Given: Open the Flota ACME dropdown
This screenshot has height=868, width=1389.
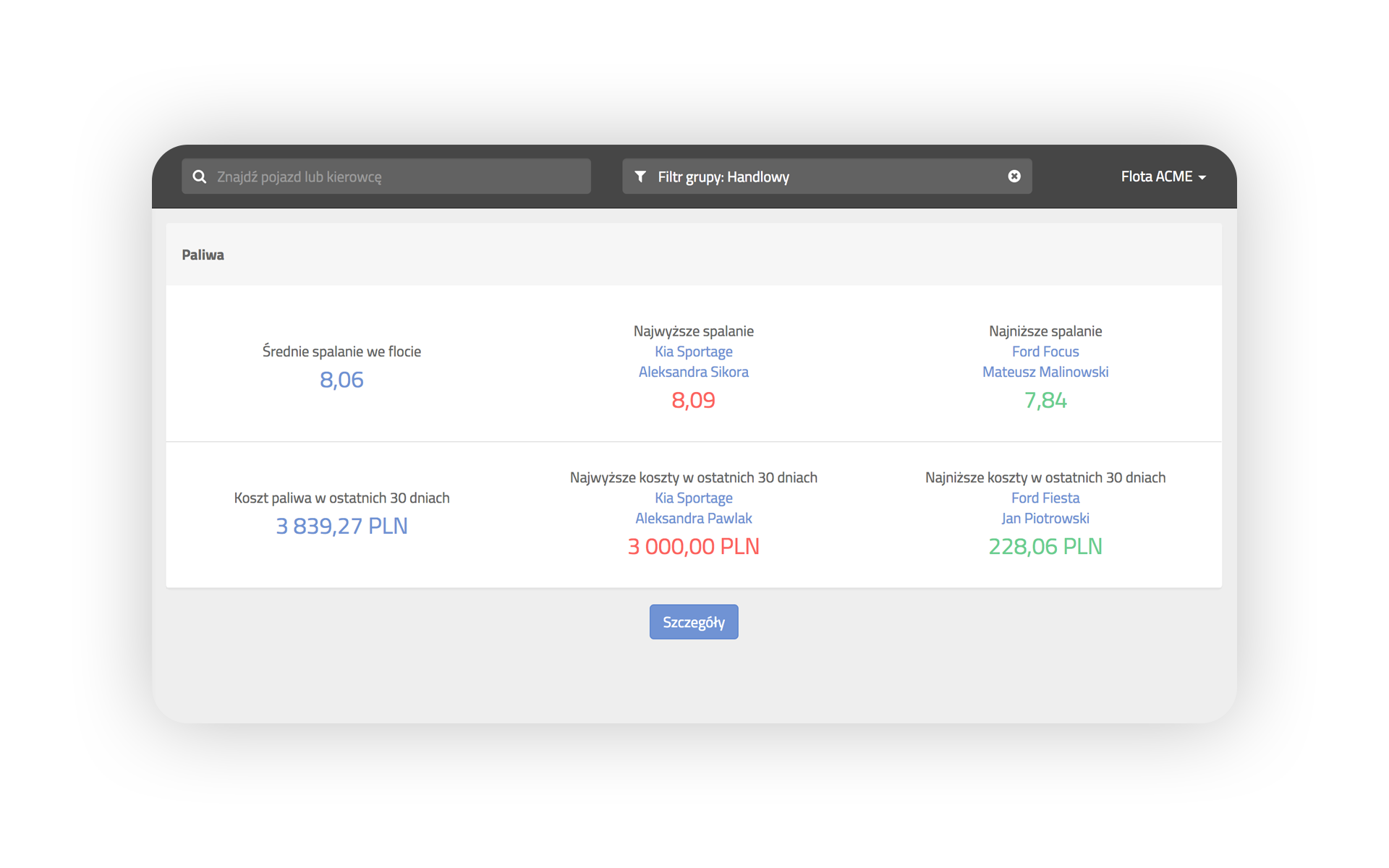Looking at the screenshot, I should pos(1156,176).
